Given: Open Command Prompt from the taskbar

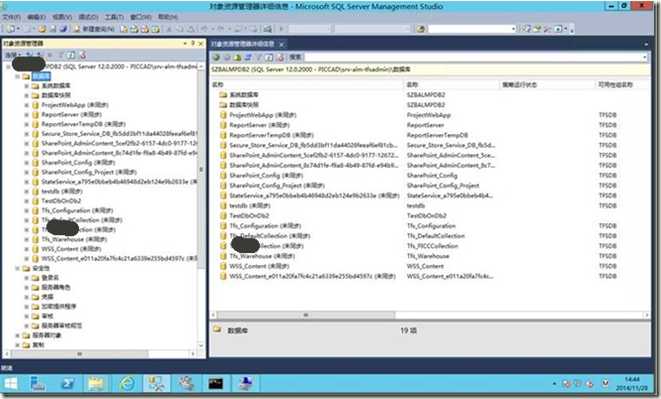Looking at the screenshot, I should [x=215, y=384].
